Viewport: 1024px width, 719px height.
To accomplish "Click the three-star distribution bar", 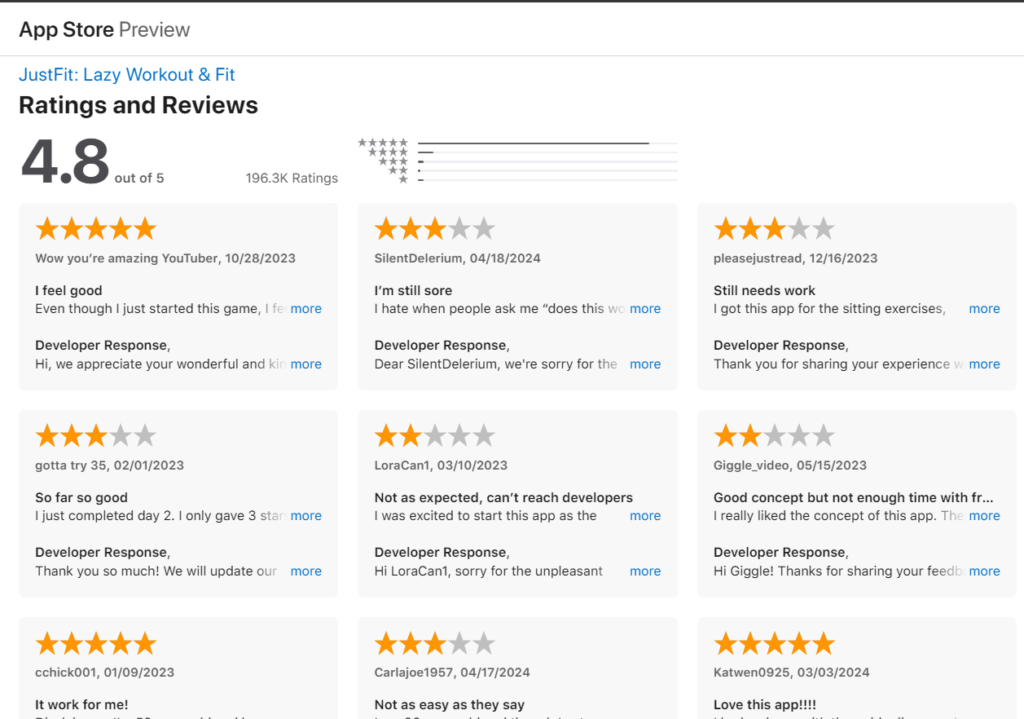I will (x=547, y=161).
